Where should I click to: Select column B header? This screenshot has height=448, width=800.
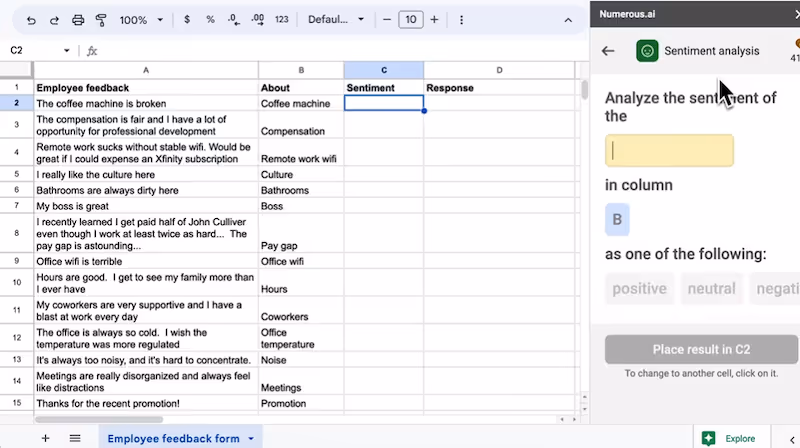[x=301, y=70]
